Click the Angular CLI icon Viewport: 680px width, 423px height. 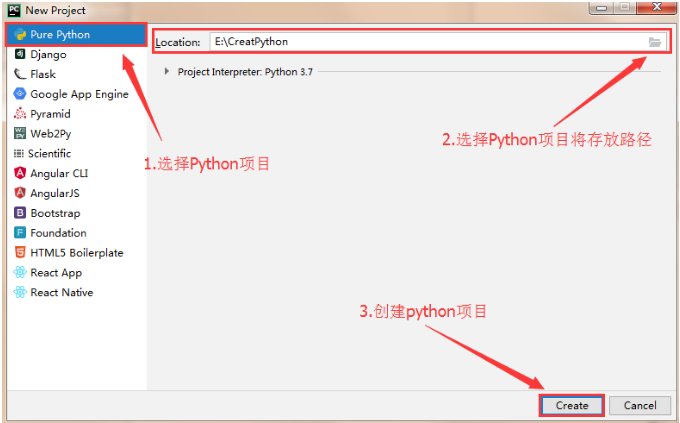(x=20, y=173)
